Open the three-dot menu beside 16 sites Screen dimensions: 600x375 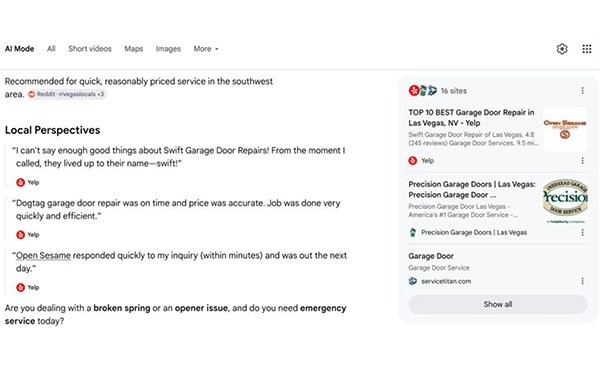[582, 91]
